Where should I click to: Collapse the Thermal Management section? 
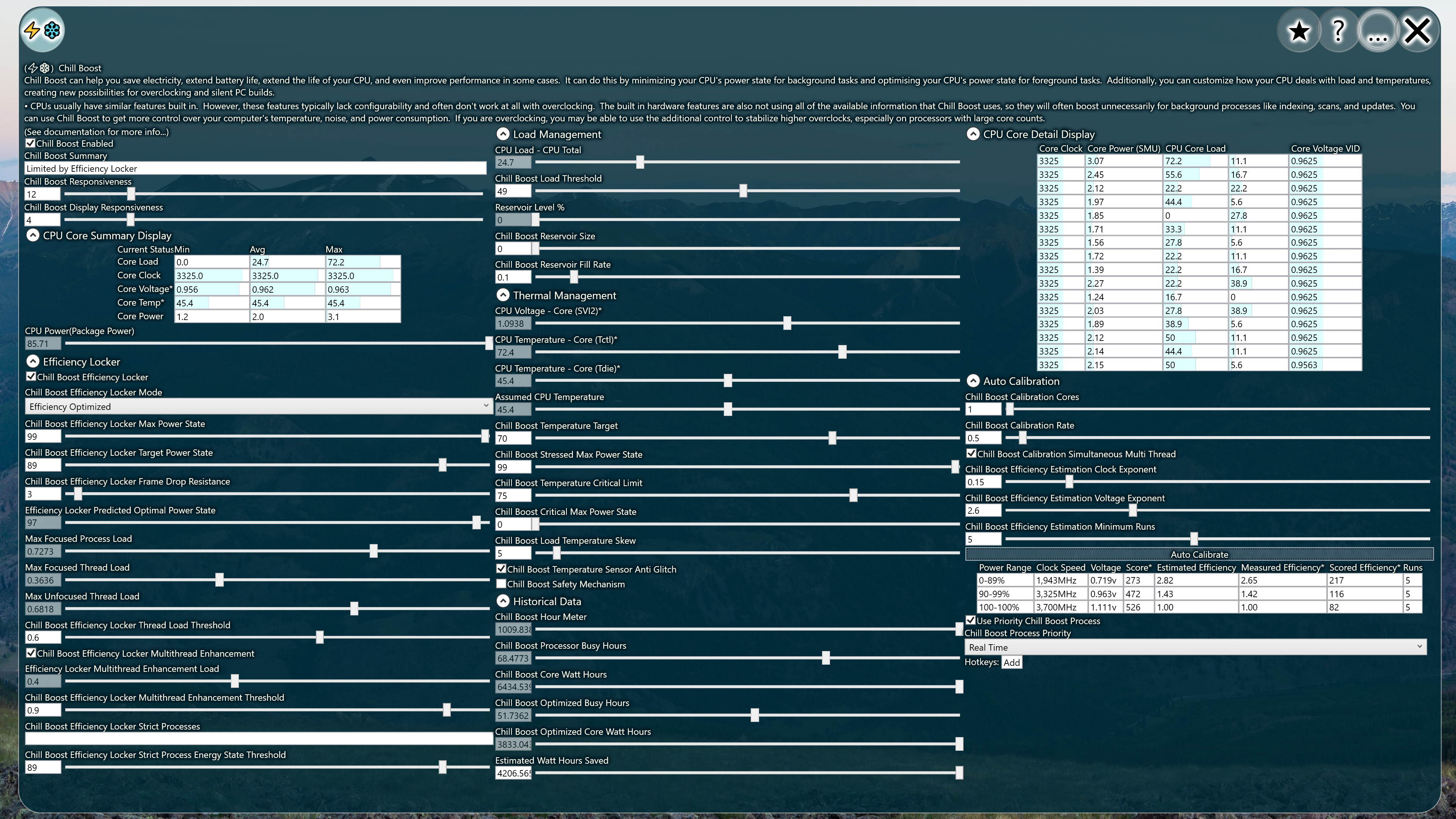pos(503,295)
